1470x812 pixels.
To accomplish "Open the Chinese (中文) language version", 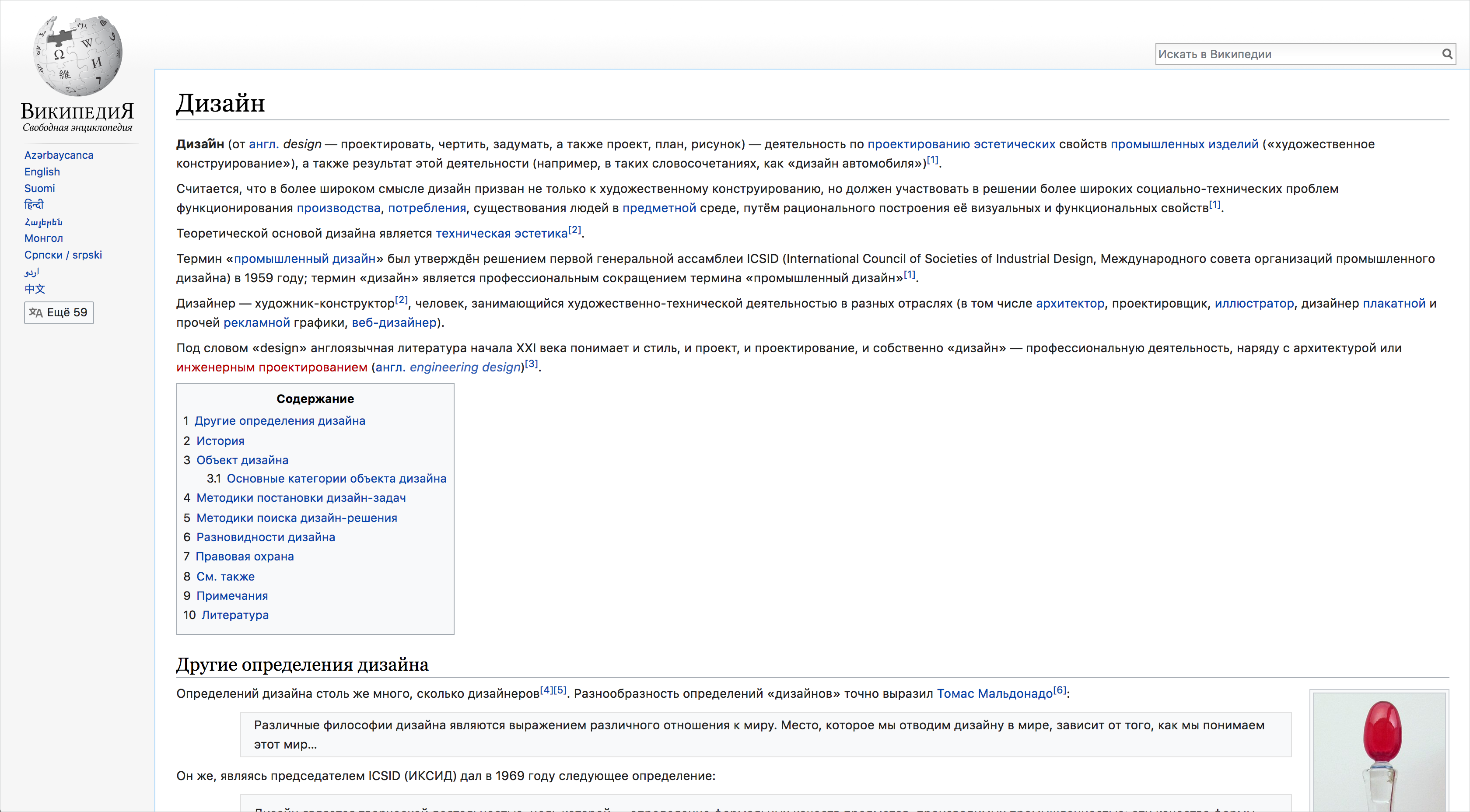I will tap(34, 289).
